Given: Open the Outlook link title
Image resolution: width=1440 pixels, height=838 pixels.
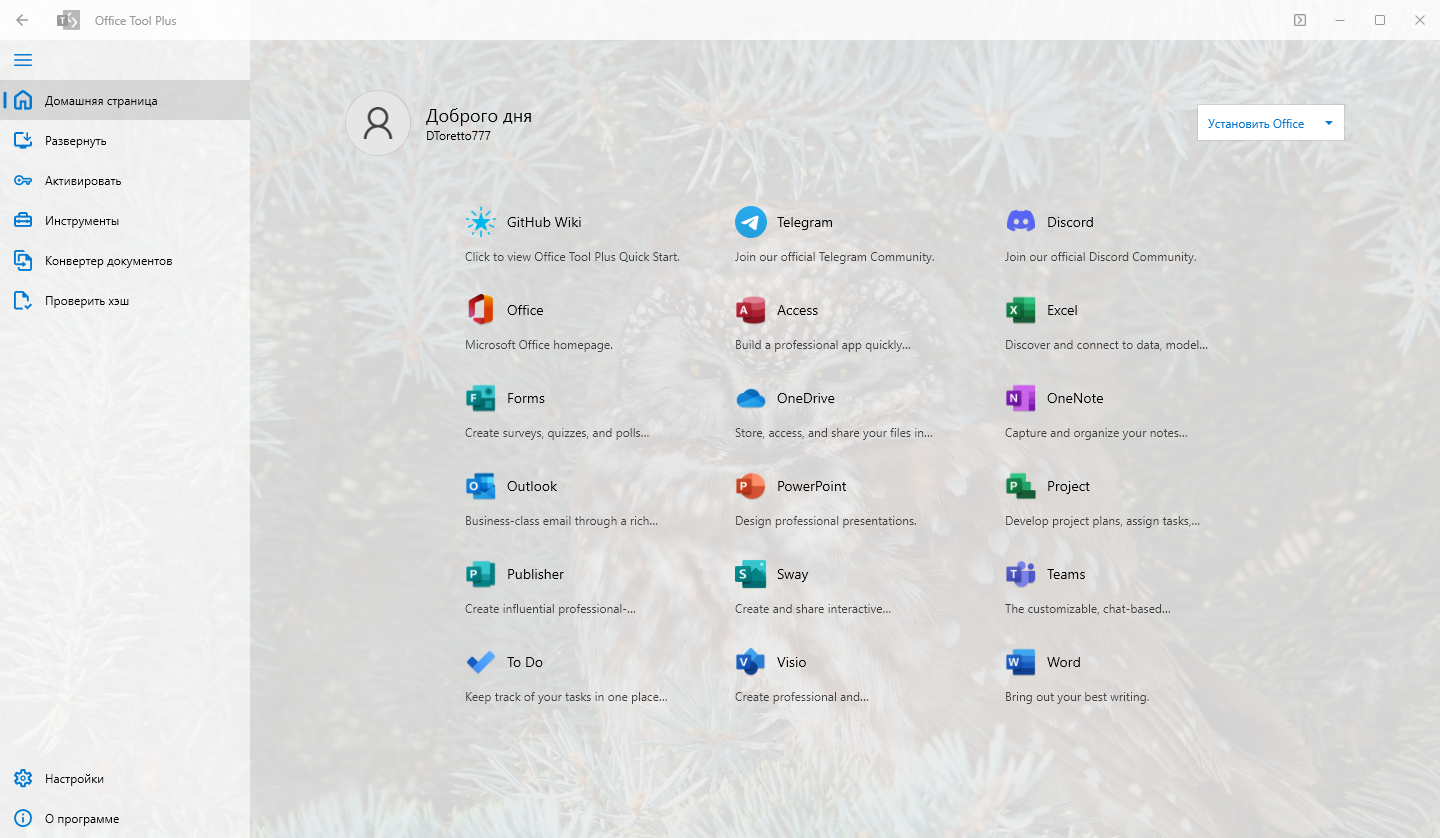Looking at the screenshot, I should coord(532,486).
